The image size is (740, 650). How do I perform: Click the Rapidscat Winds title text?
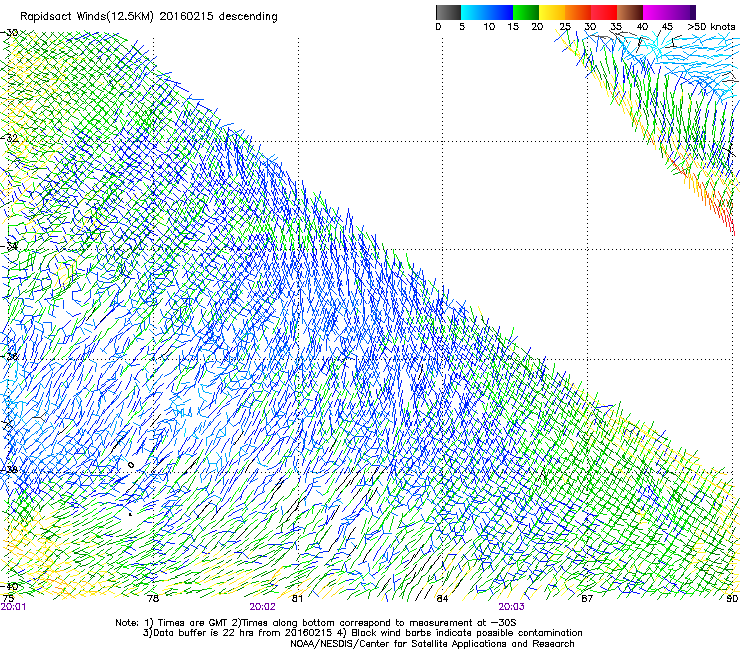[149, 17]
